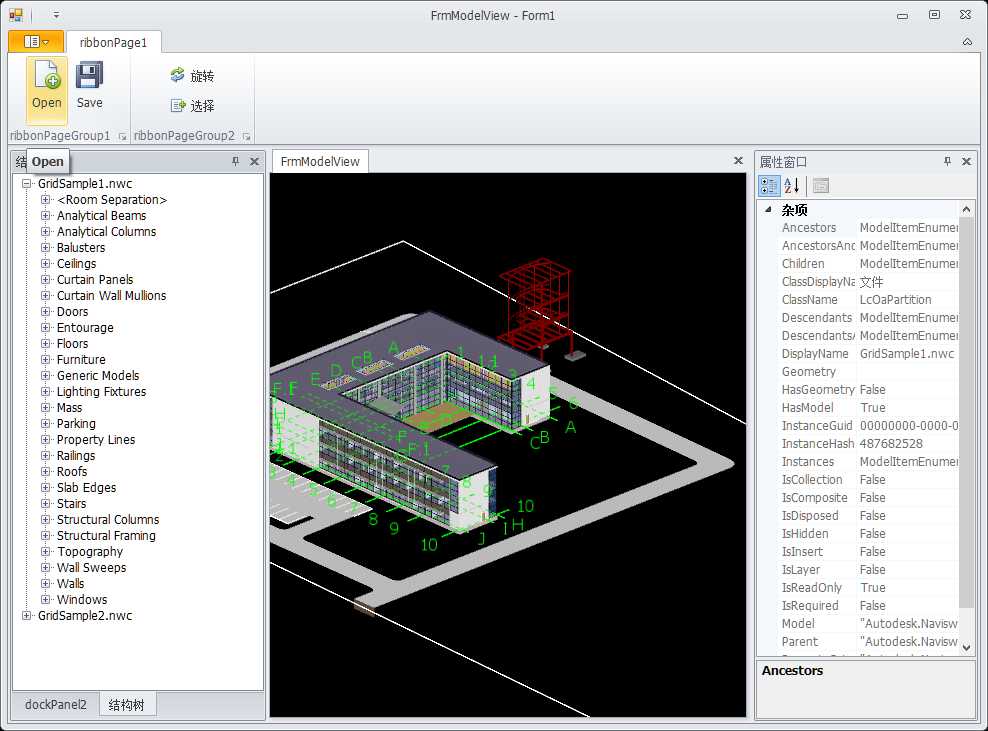This screenshot has width=988, height=731.
Task: Select Walls in the tree
Action: pyautogui.click(x=70, y=584)
